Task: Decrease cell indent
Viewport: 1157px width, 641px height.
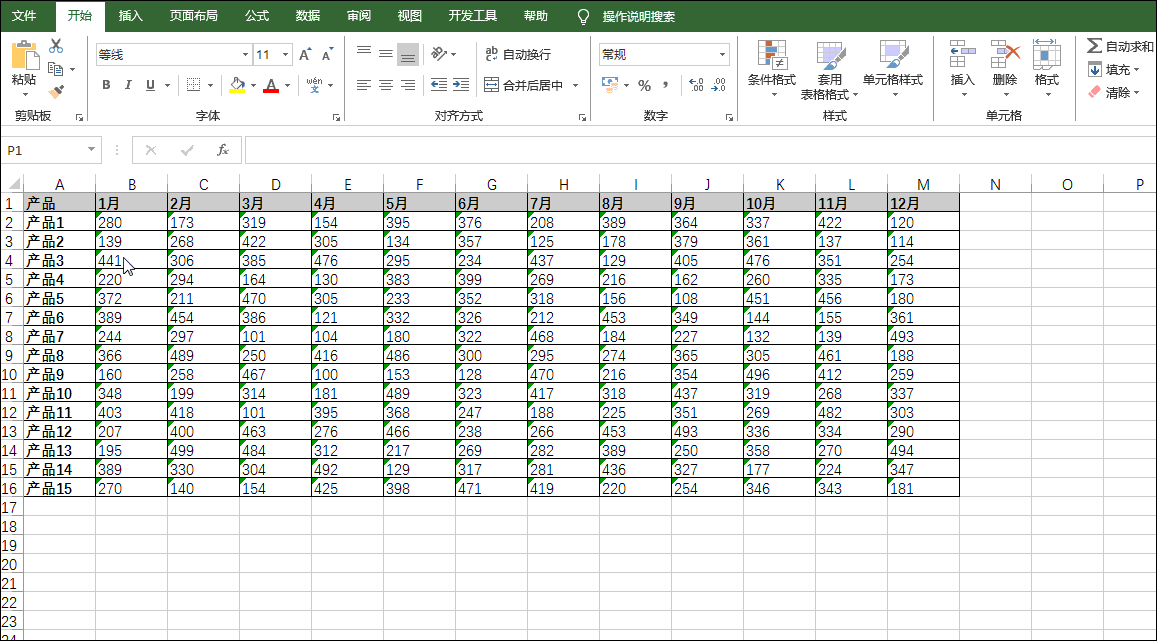Action: (439, 85)
